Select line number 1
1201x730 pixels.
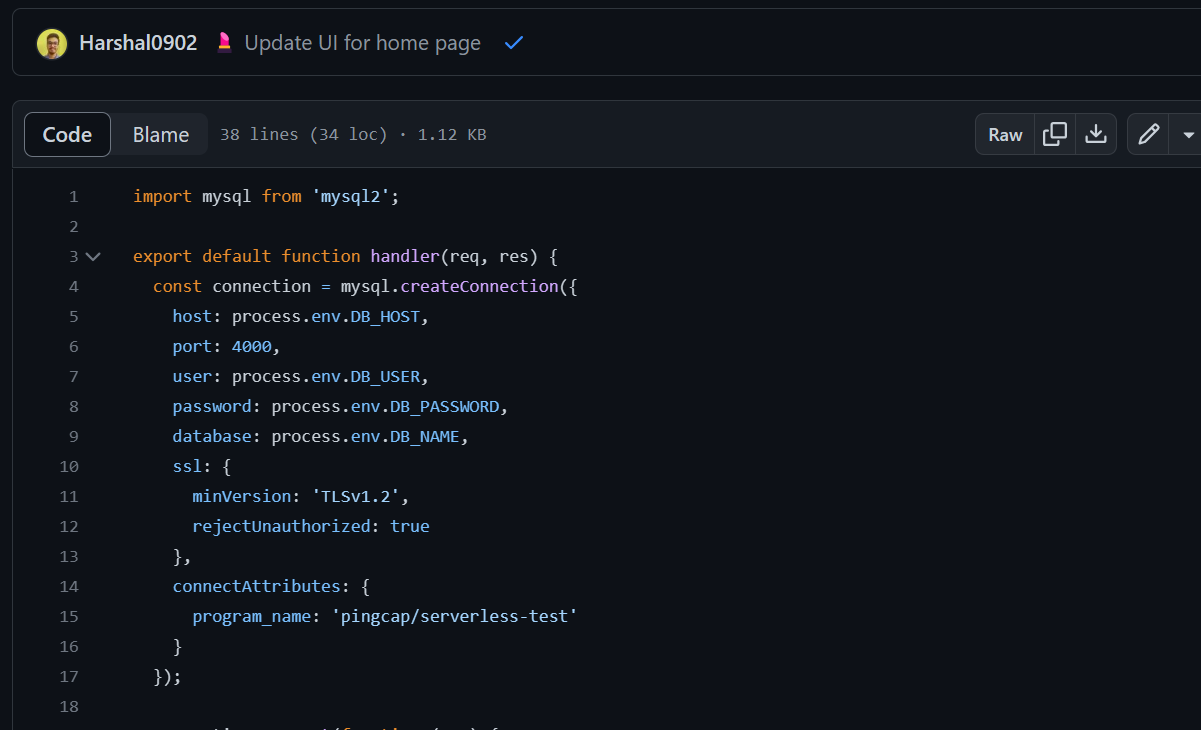pyautogui.click(x=73, y=196)
